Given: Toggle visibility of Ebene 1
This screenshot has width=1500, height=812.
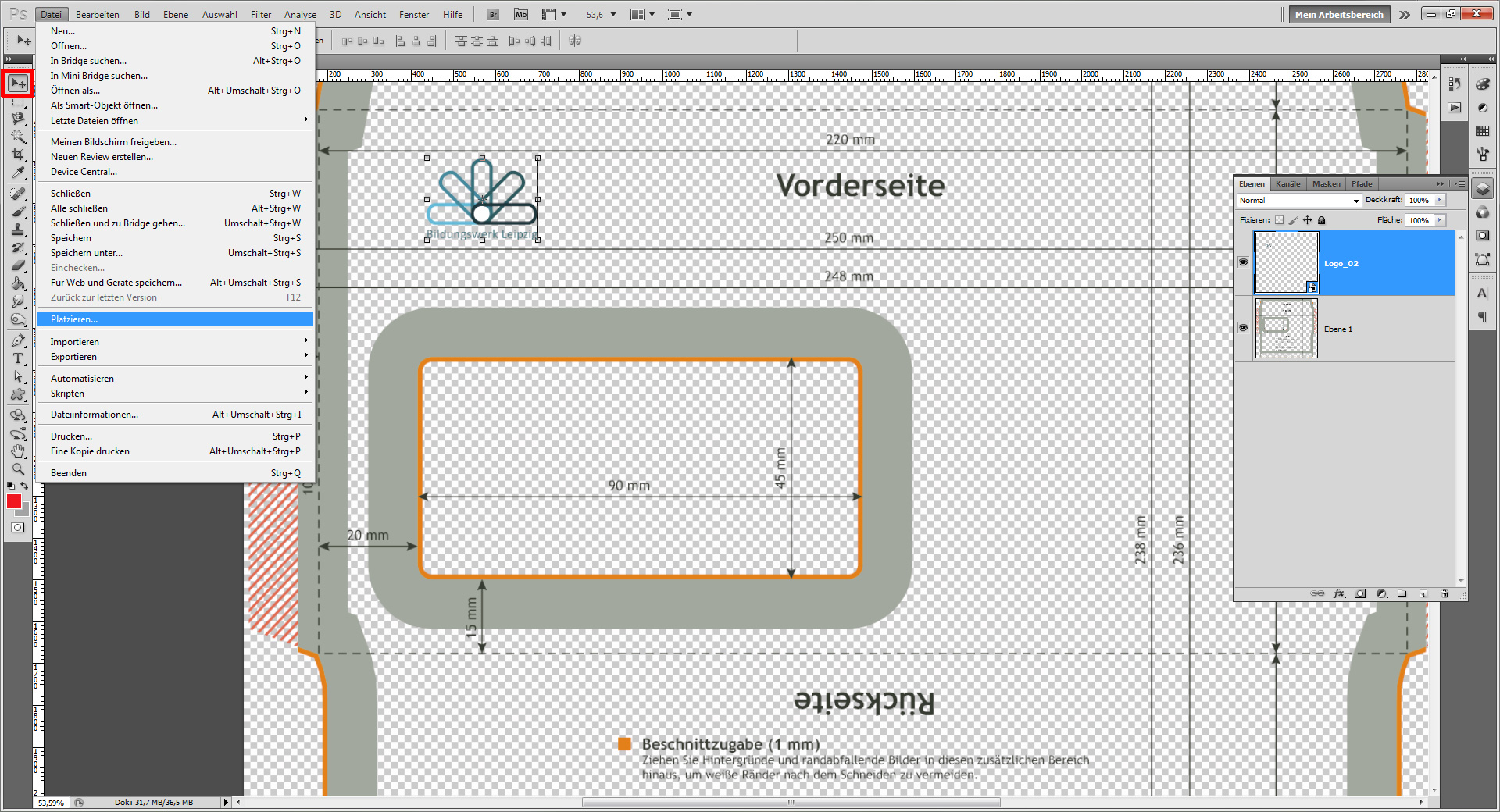Looking at the screenshot, I should click(1243, 328).
